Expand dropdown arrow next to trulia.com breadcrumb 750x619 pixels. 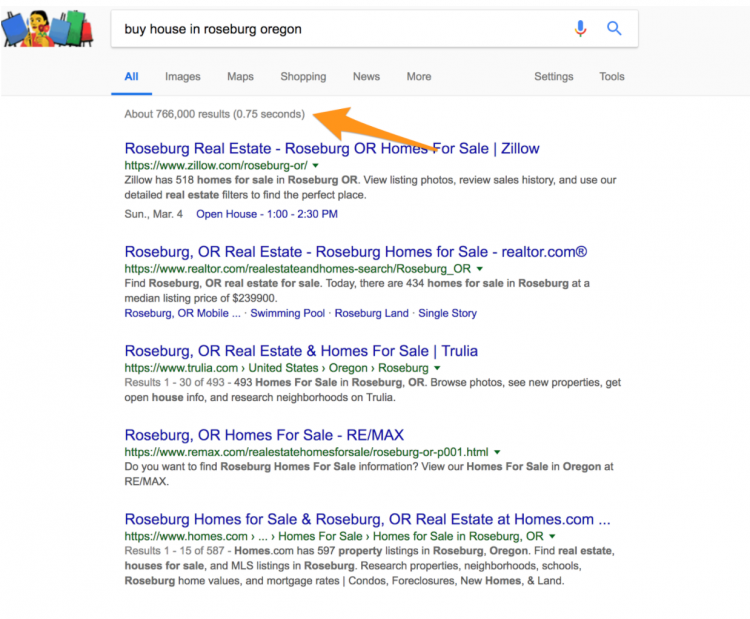(x=437, y=368)
